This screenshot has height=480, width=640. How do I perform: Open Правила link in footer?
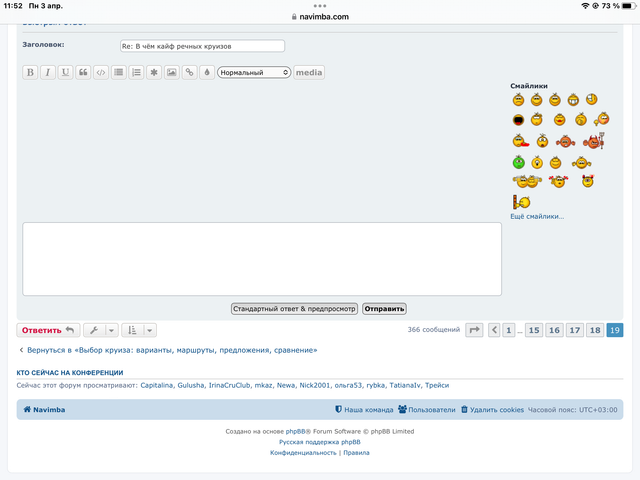pyautogui.click(x=356, y=453)
